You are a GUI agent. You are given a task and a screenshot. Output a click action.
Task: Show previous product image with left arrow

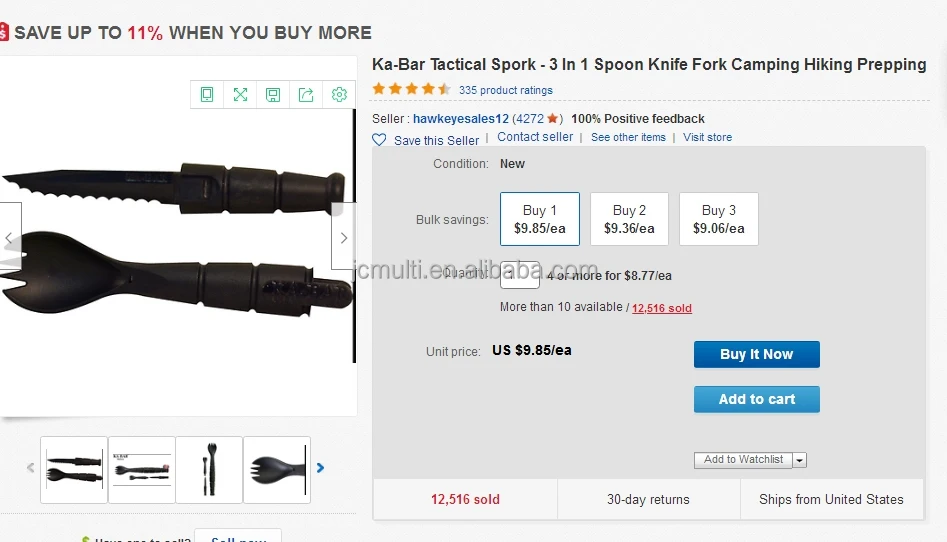(x=9, y=238)
